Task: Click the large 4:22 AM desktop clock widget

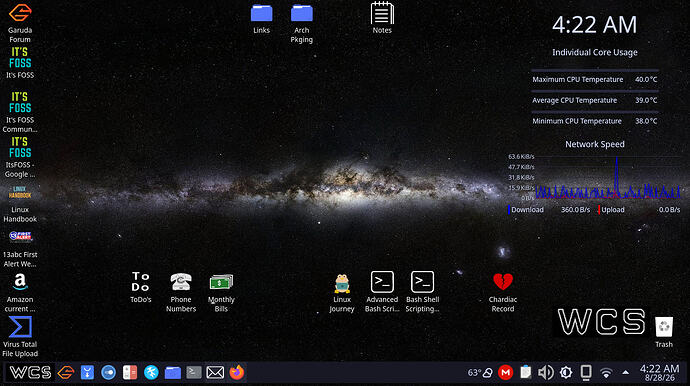Action: (x=595, y=25)
